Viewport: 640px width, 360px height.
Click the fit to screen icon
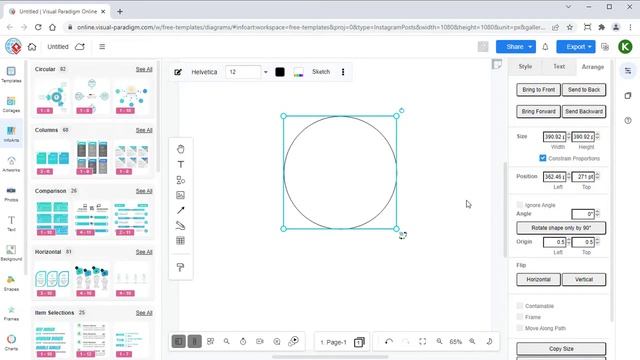point(422,342)
